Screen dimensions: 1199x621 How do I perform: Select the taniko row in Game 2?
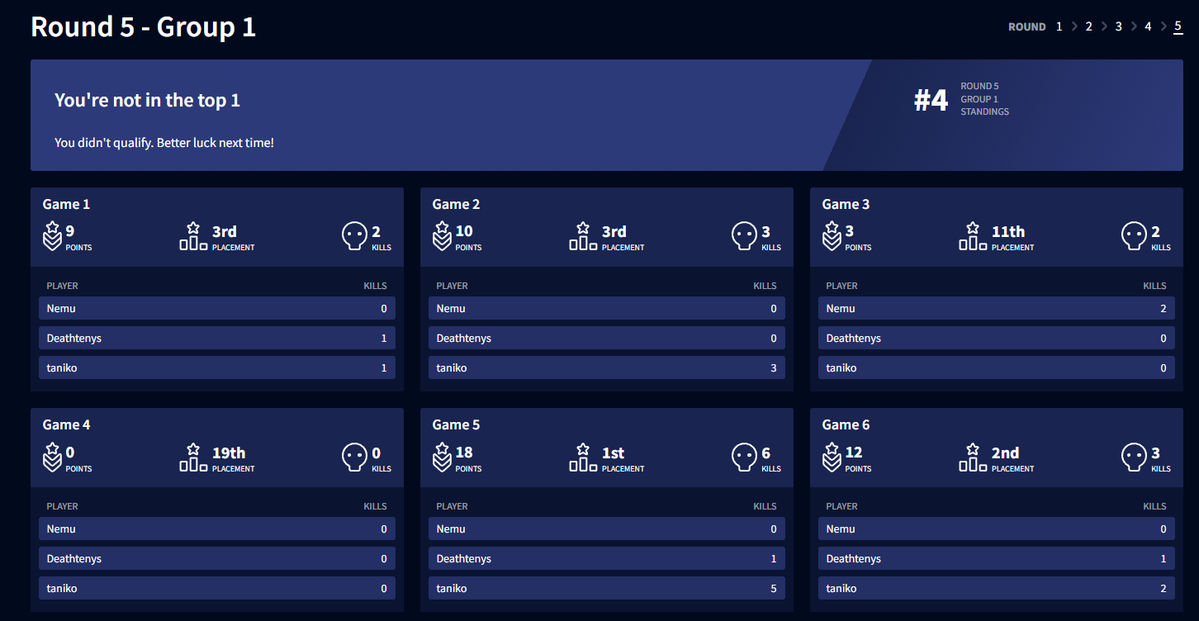607,368
